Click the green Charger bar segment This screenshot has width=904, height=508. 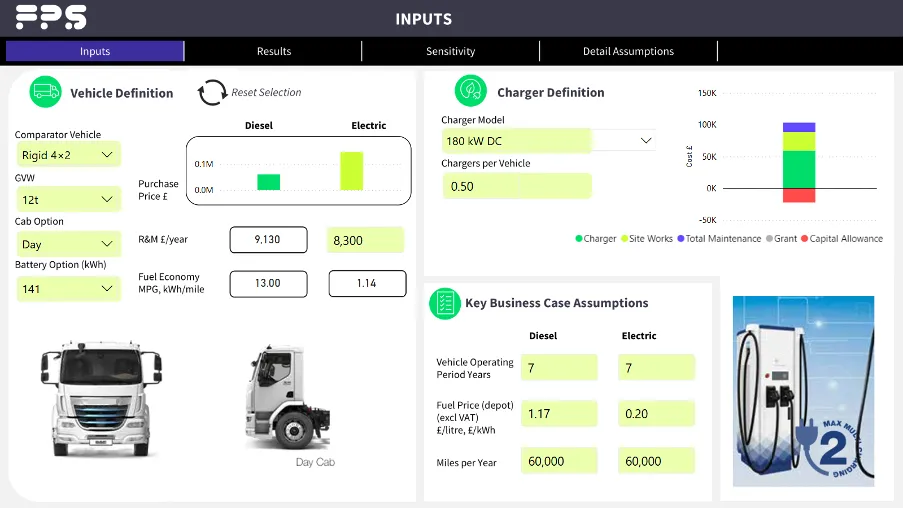(x=799, y=170)
